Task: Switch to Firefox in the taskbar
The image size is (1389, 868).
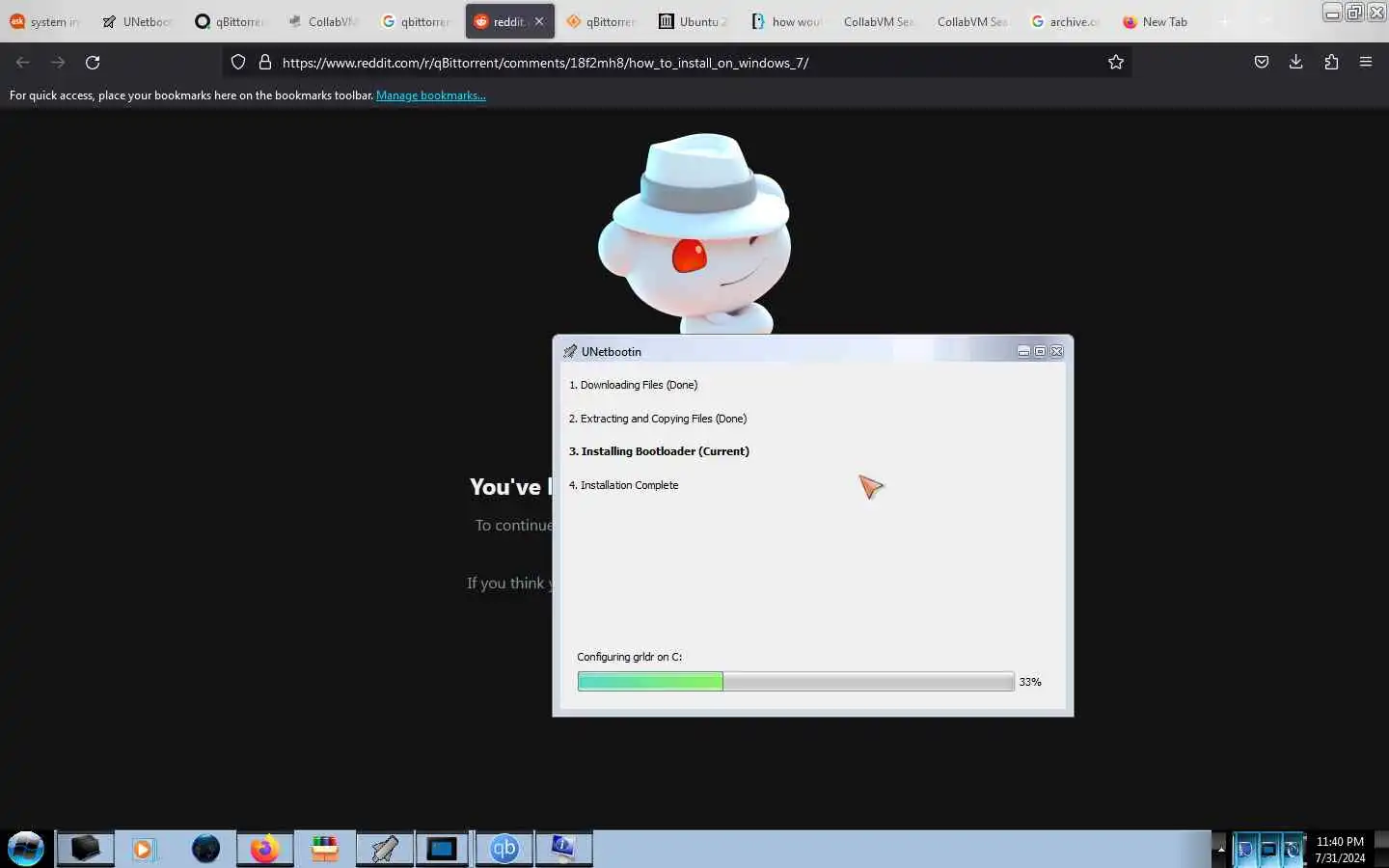Action: (x=264, y=849)
